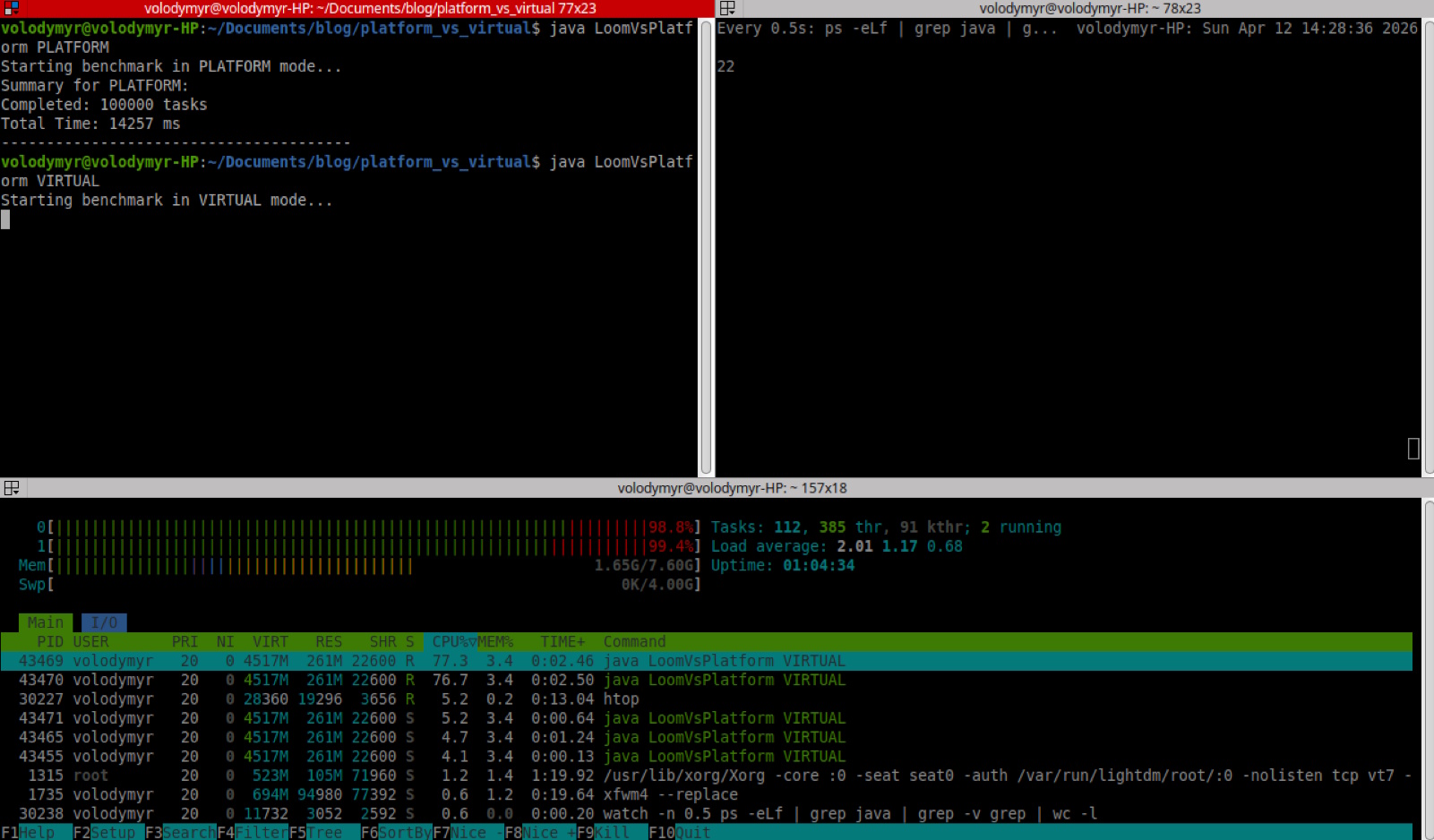Click the CPU% sorted column header

tap(451, 642)
